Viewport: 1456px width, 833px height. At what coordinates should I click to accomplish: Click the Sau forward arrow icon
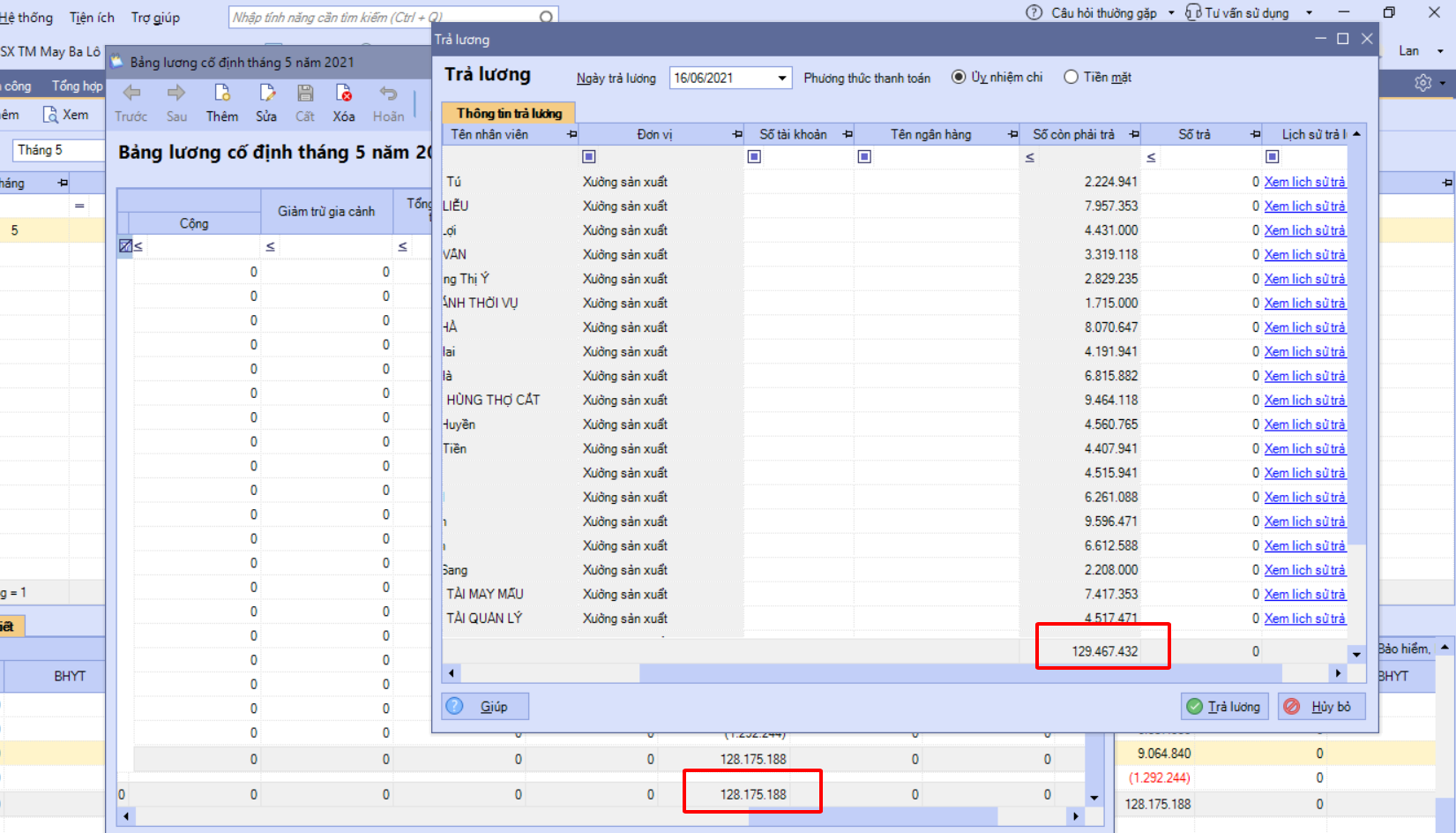pyautogui.click(x=176, y=93)
